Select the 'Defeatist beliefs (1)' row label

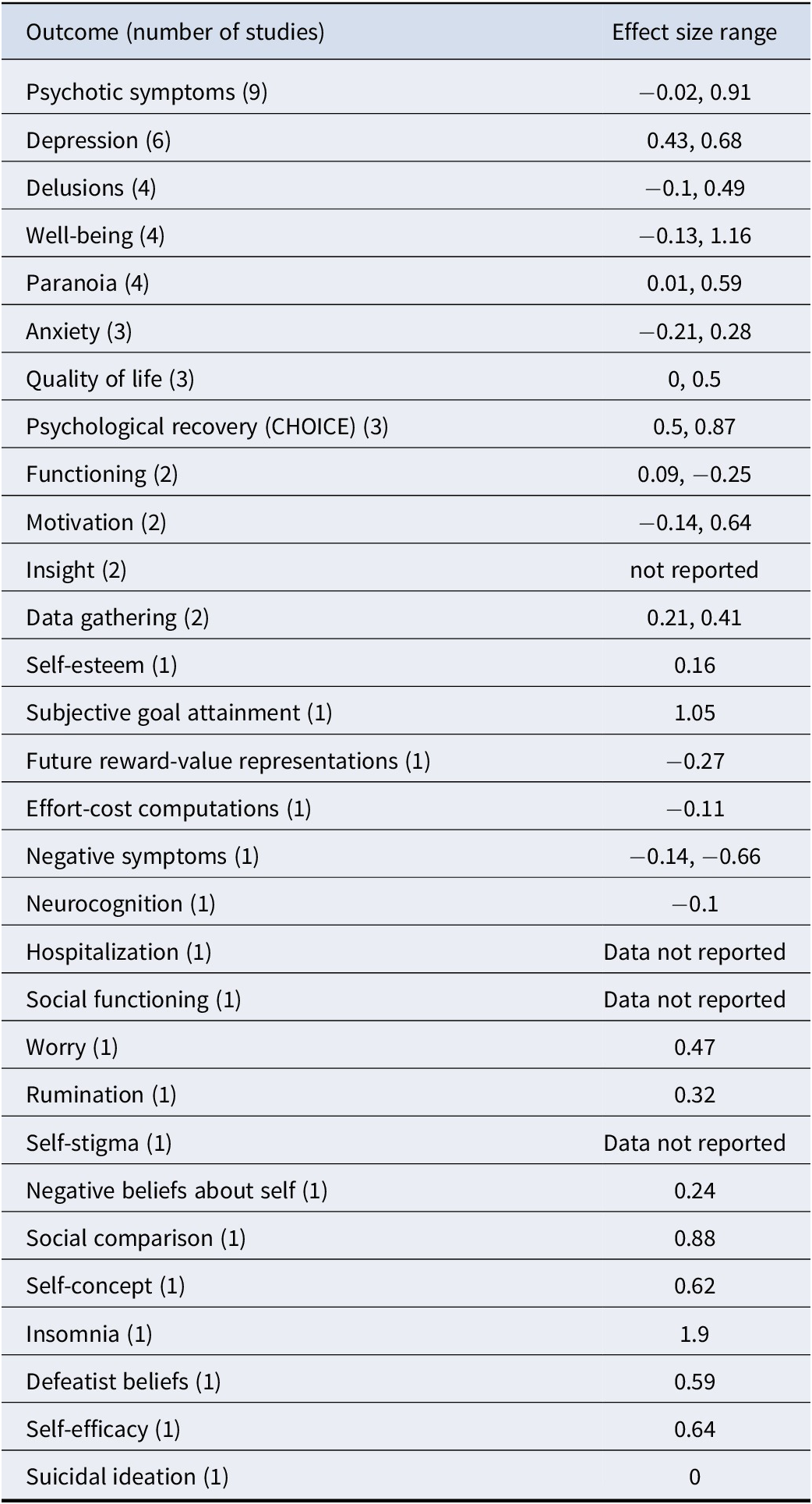123,1382
